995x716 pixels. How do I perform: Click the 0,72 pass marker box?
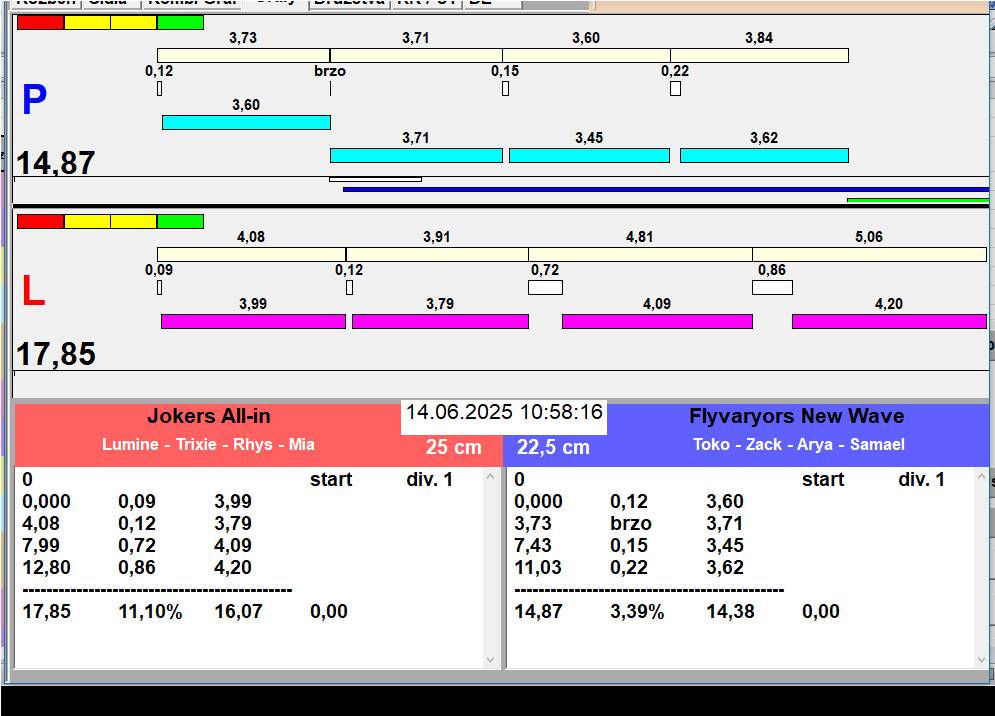tap(545, 288)
